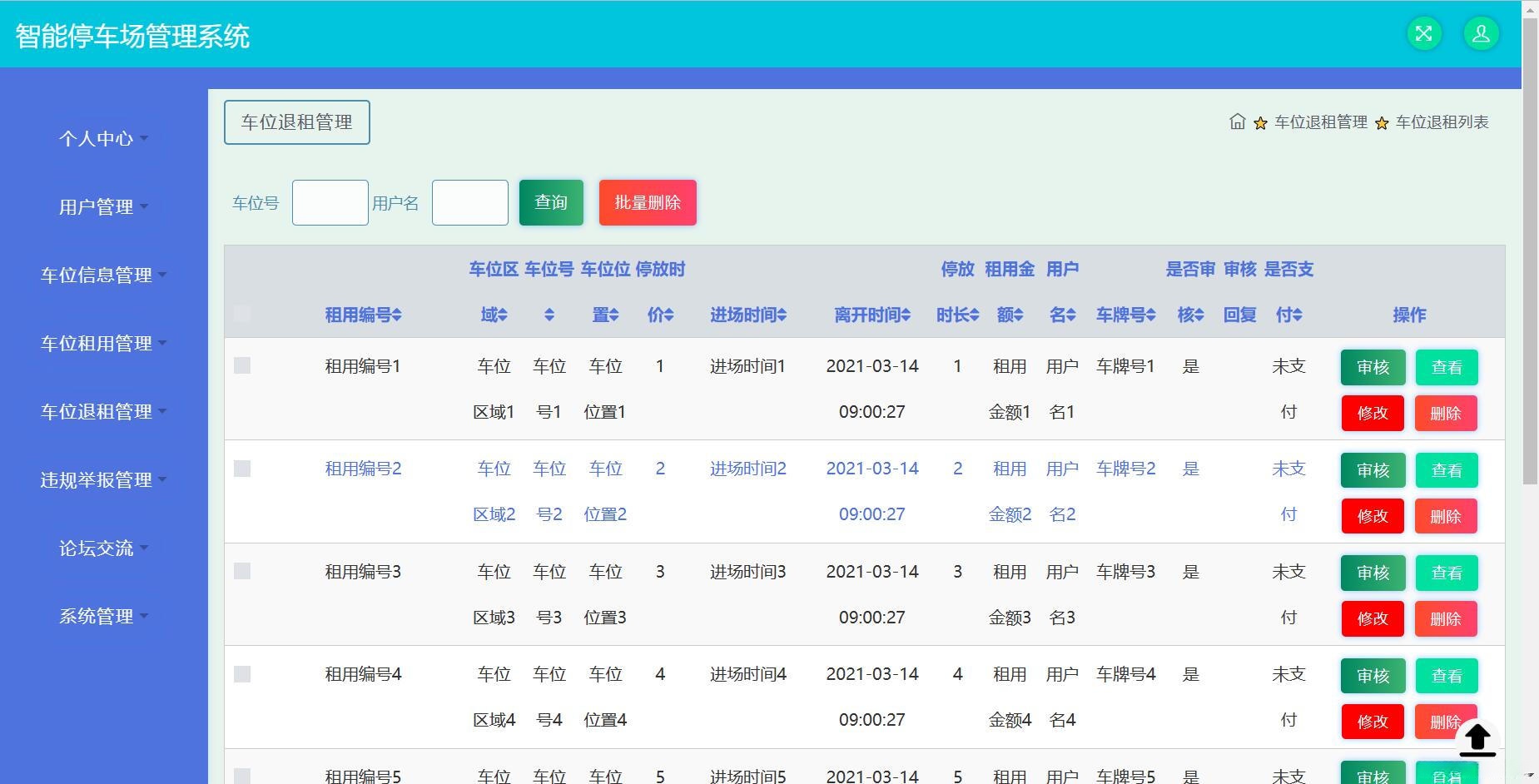Click the fullscreen toggle icon in header
The height and width of the screenshot is (784, 1539).
1423,33
